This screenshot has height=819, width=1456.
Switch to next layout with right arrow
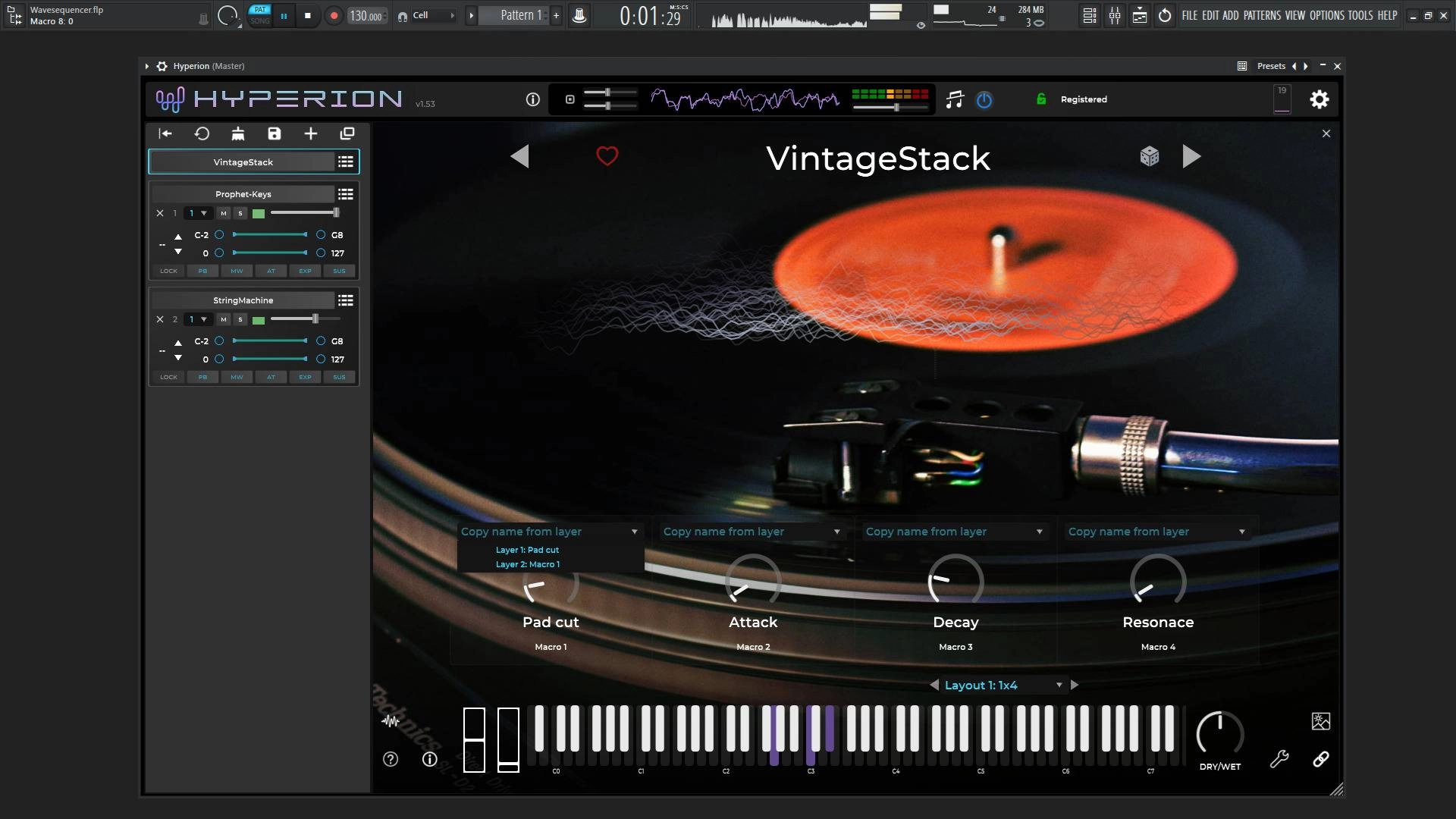1075,685
